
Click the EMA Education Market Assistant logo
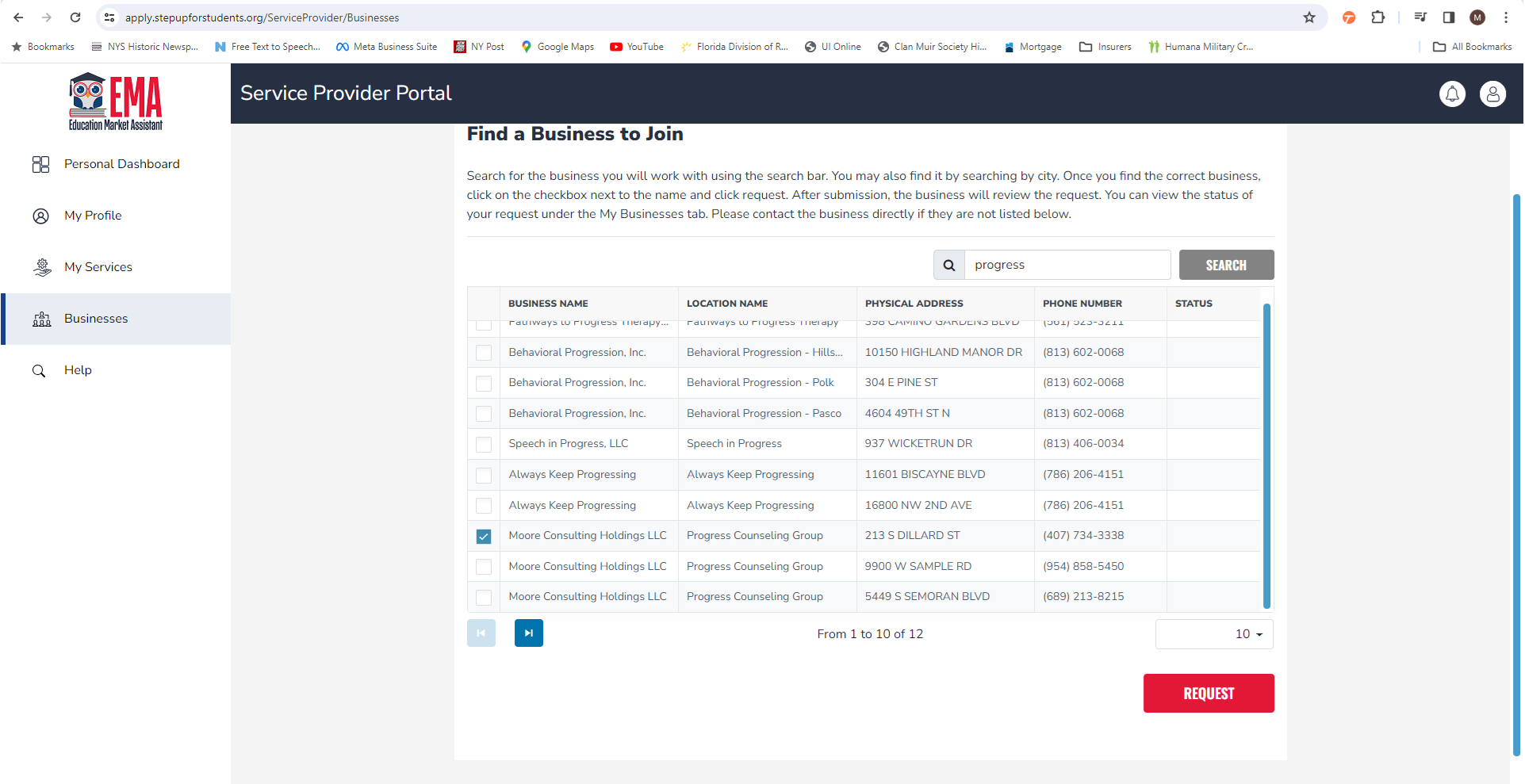(116, 101)
